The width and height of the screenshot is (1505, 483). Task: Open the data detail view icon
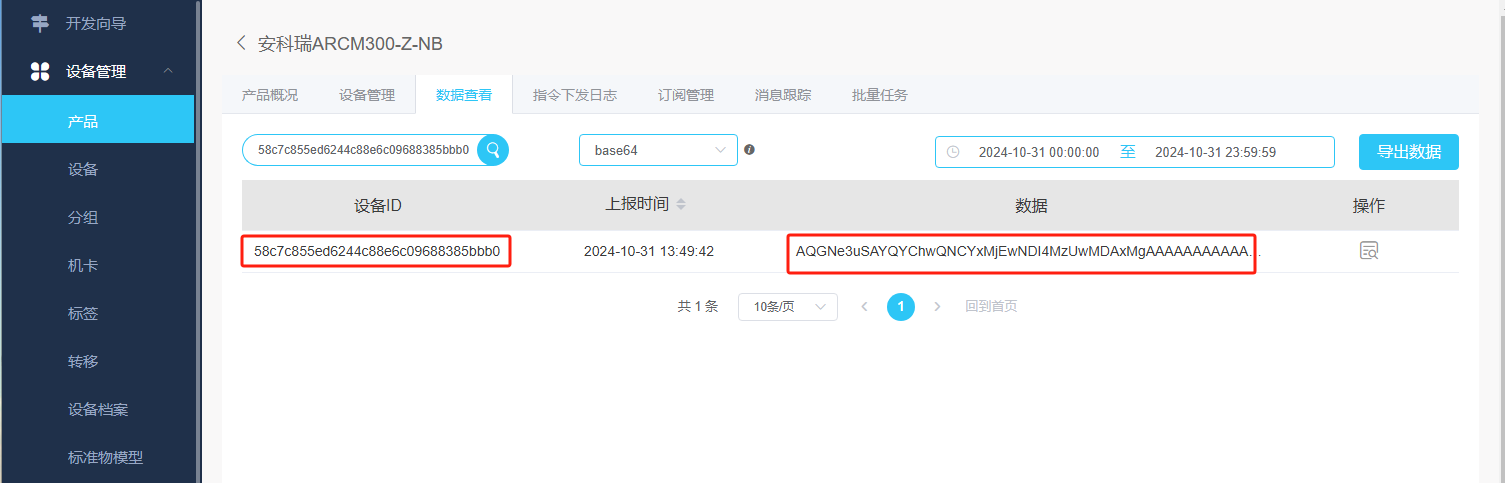tap(1368, 251)
